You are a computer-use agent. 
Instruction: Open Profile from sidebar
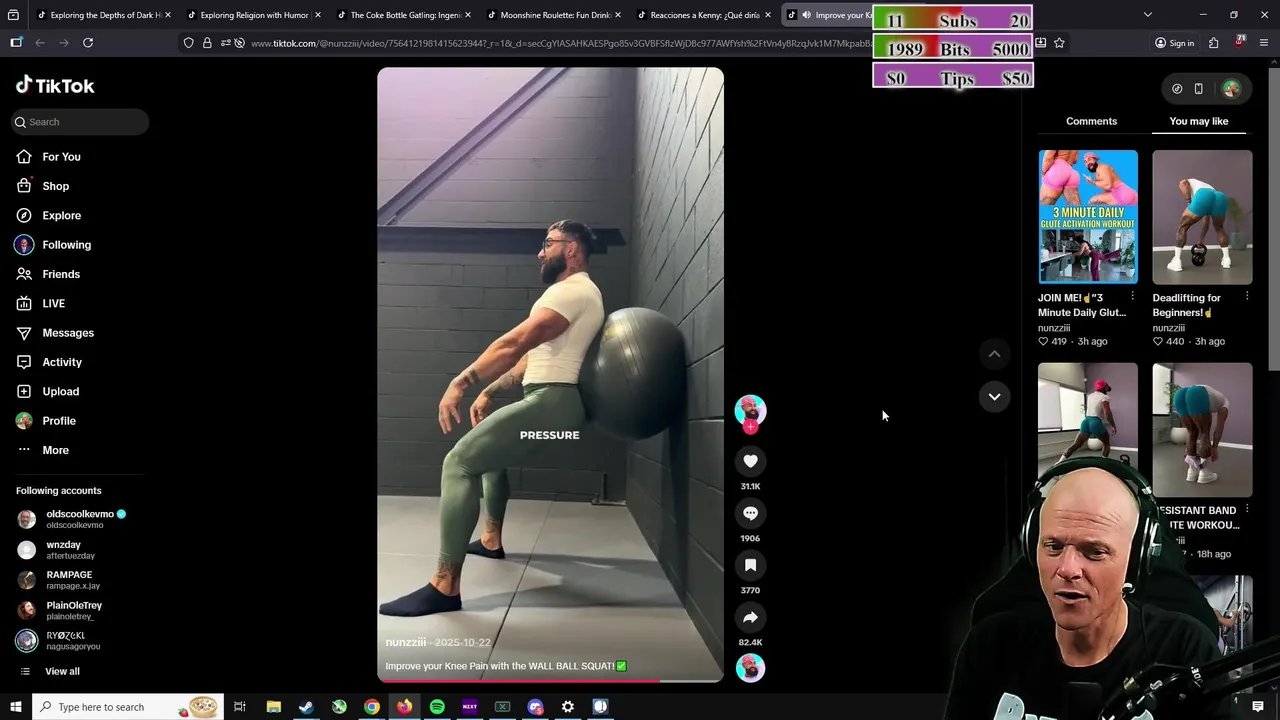click(x=58, y=421)
